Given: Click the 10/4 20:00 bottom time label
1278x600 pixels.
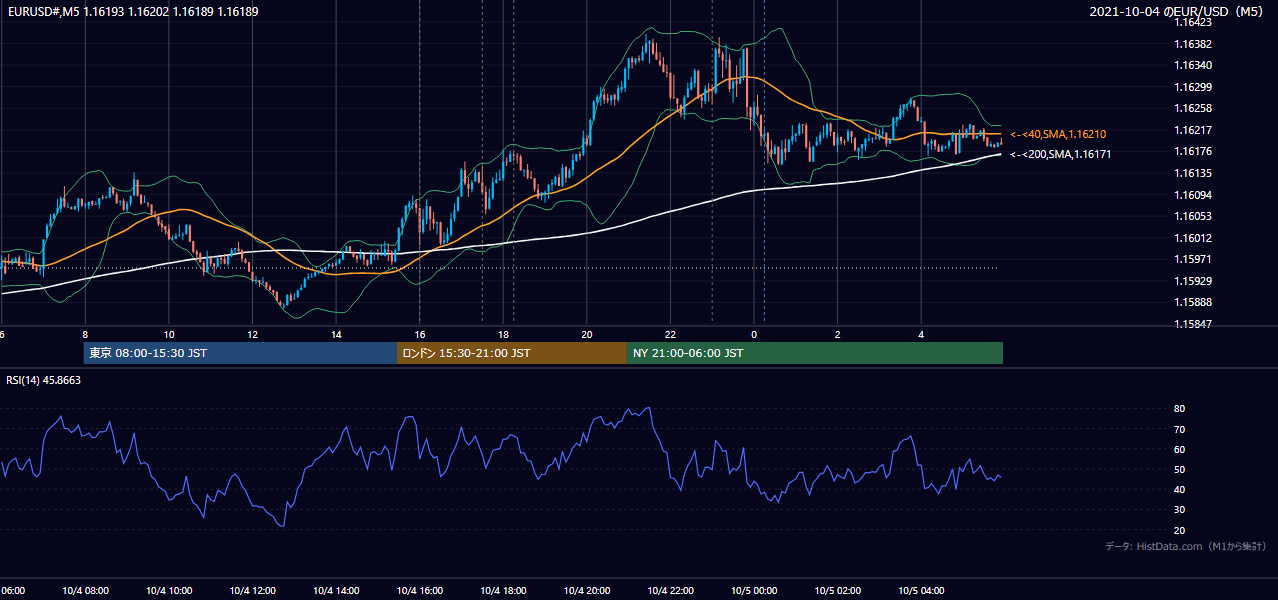Looking at the screenshot, I should [x=587, y=591].
